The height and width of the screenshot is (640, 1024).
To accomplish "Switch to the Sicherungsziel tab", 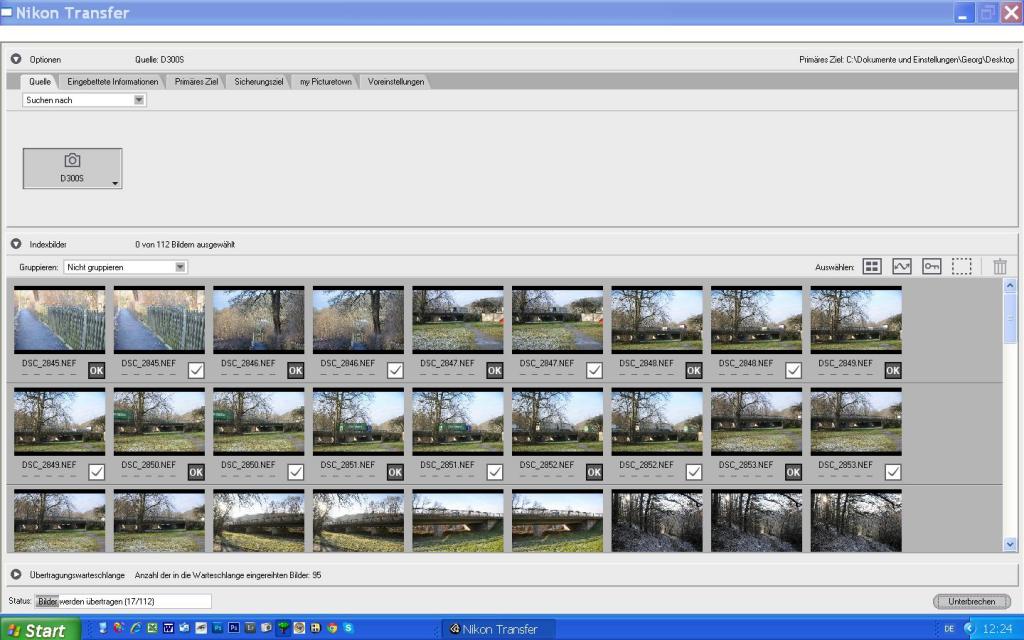I will pos(259,82).
